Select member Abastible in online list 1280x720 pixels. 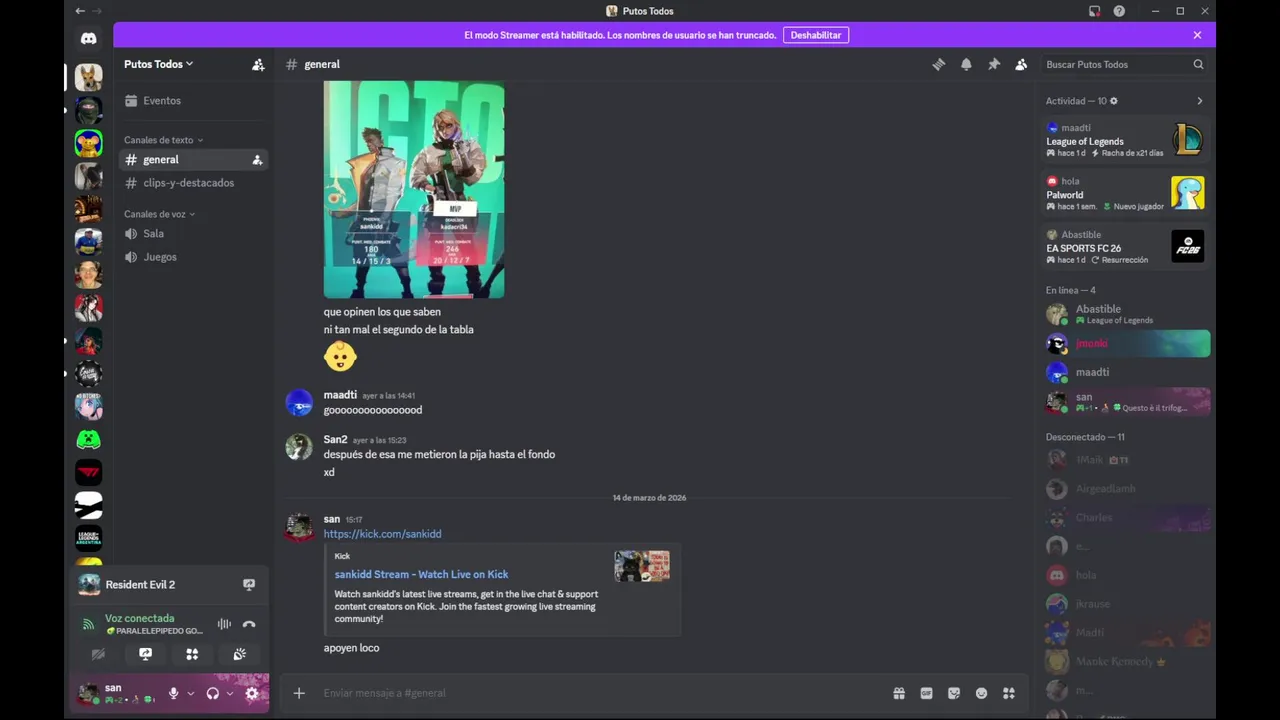[x=1125, y=314]
